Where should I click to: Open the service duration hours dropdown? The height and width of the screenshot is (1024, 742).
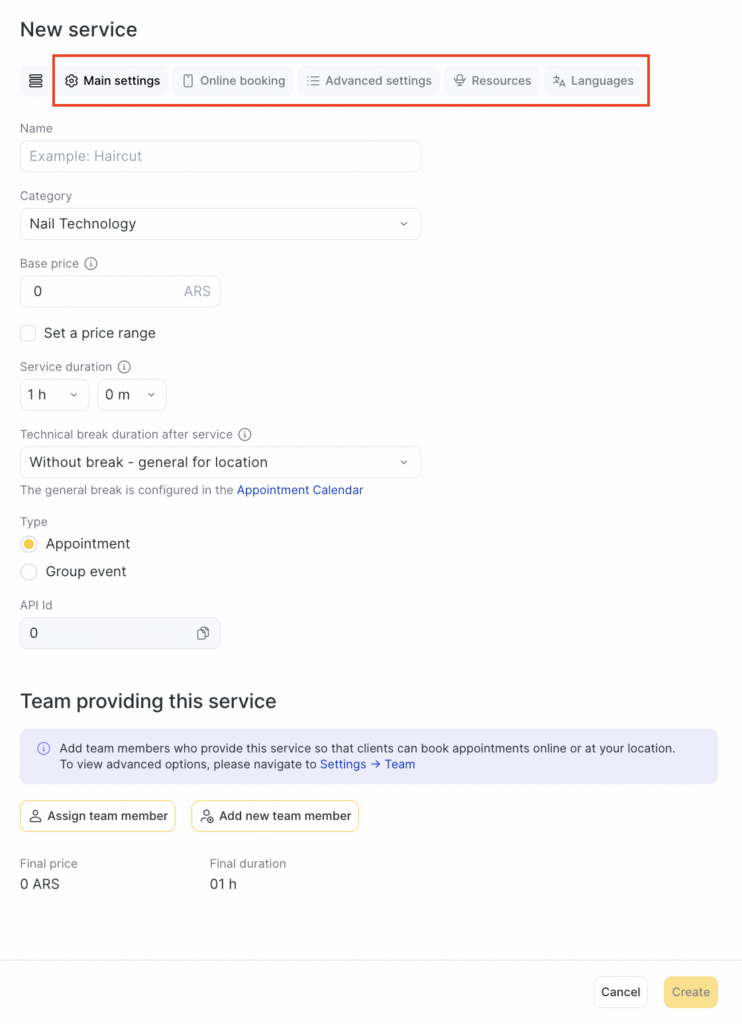pos(54,395)
